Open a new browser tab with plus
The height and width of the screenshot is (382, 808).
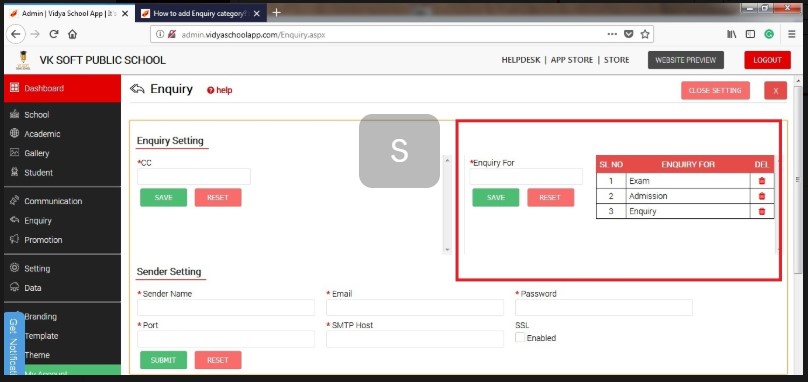pos(276,13)
